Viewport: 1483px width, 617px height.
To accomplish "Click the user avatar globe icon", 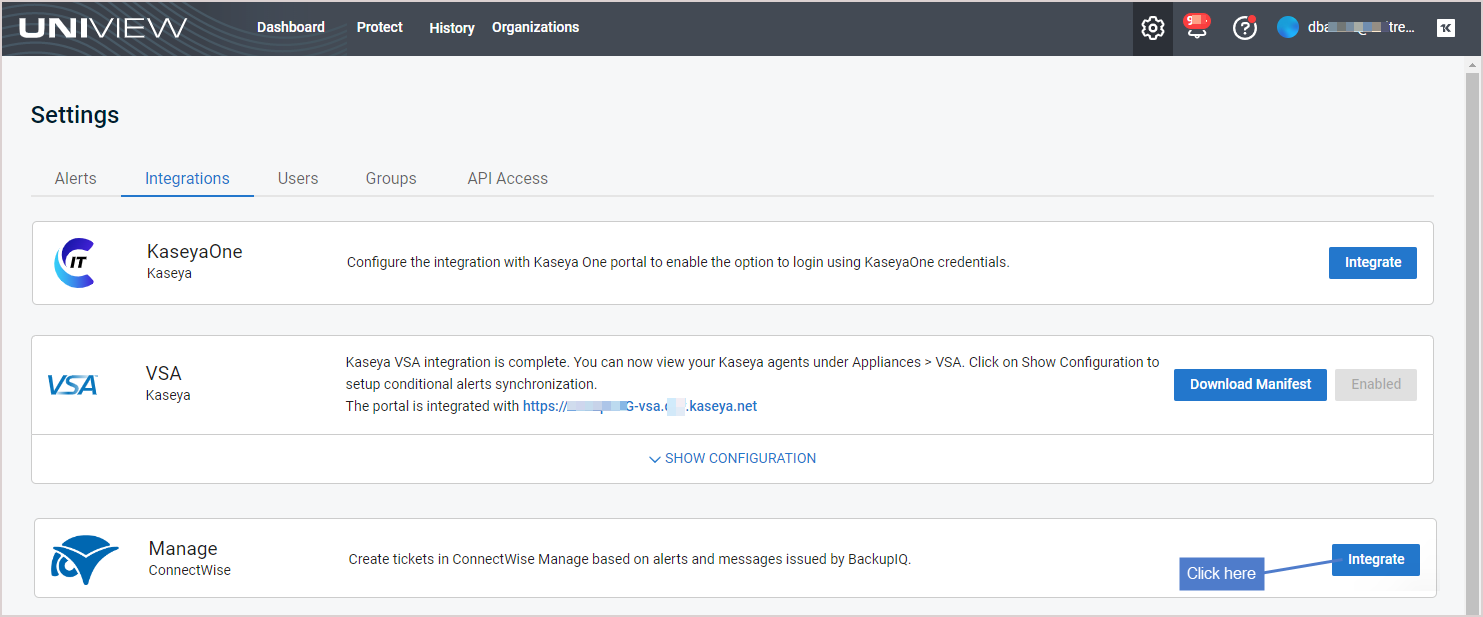I will tap(1288, 28).
